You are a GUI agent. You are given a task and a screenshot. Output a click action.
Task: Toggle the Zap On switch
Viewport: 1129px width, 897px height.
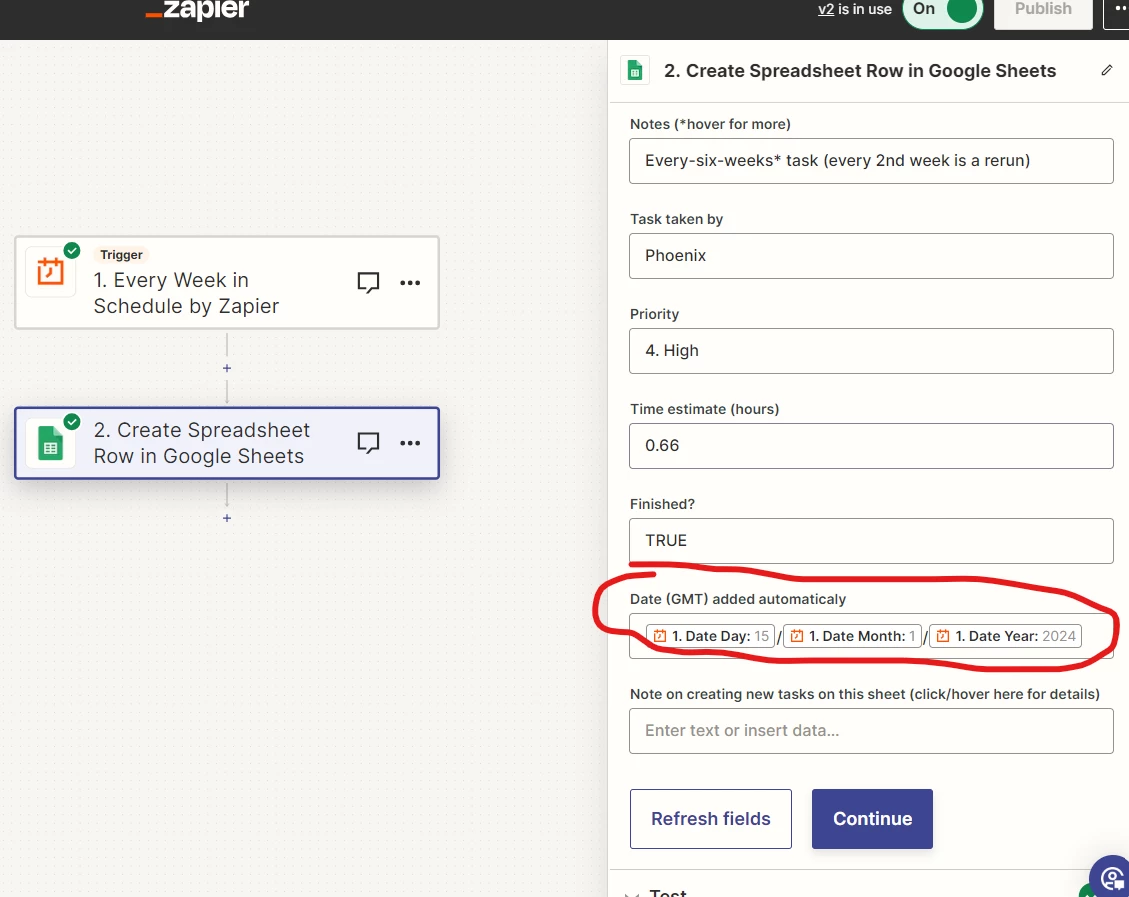point(943,10)
